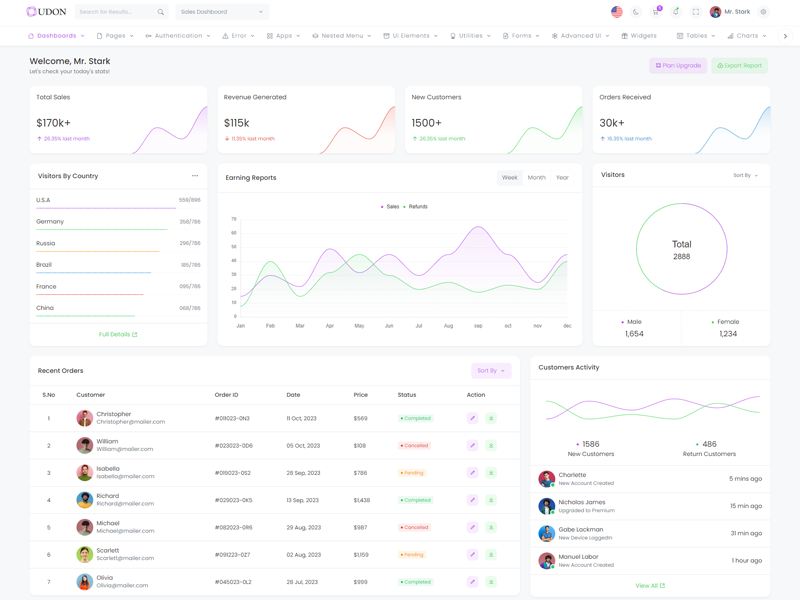The height and width of the screenshot is (600, 800).
Task: Open the shopping cart icon in header
Action: [656, 12]
